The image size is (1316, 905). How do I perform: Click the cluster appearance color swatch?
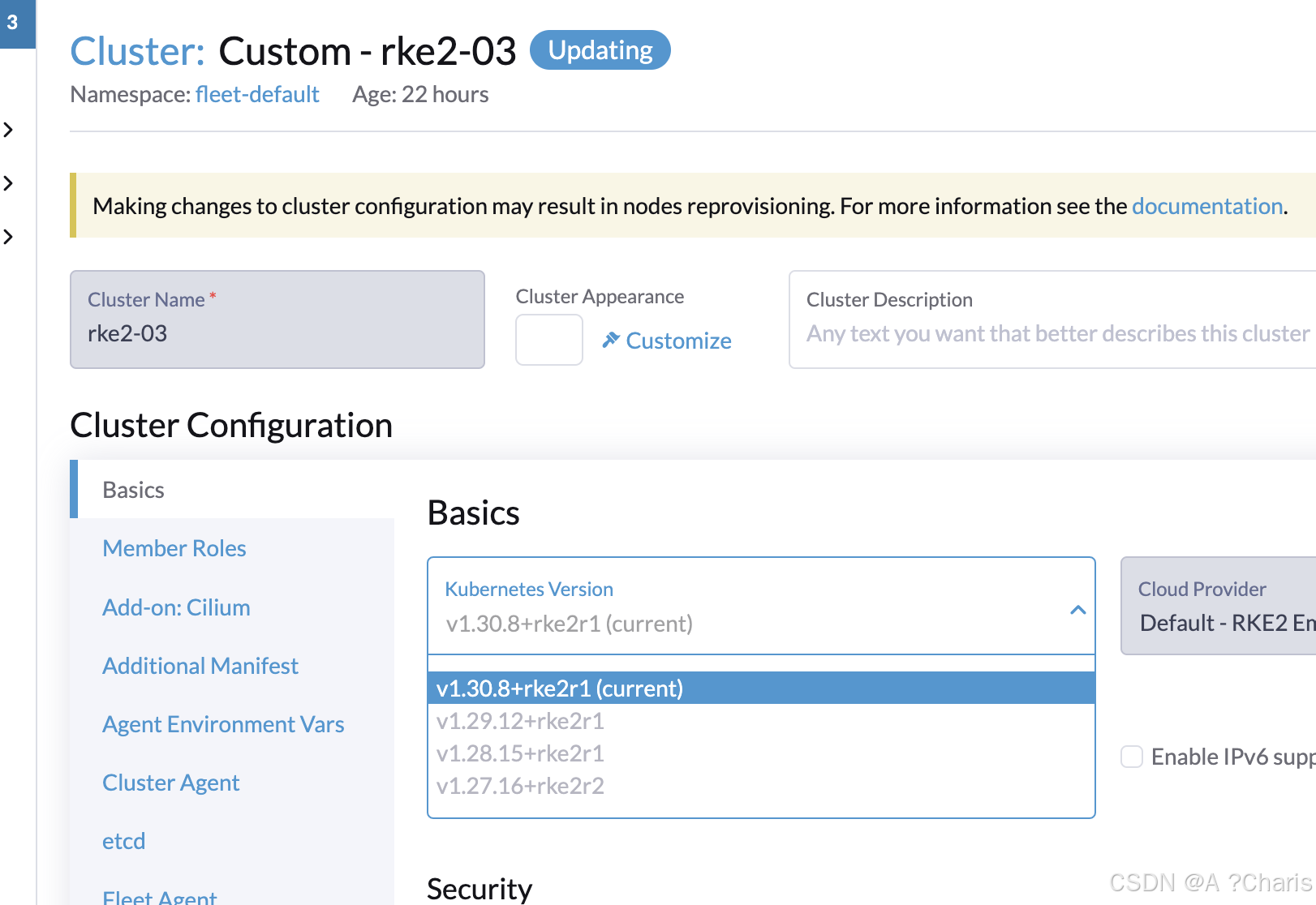[549, 340]
